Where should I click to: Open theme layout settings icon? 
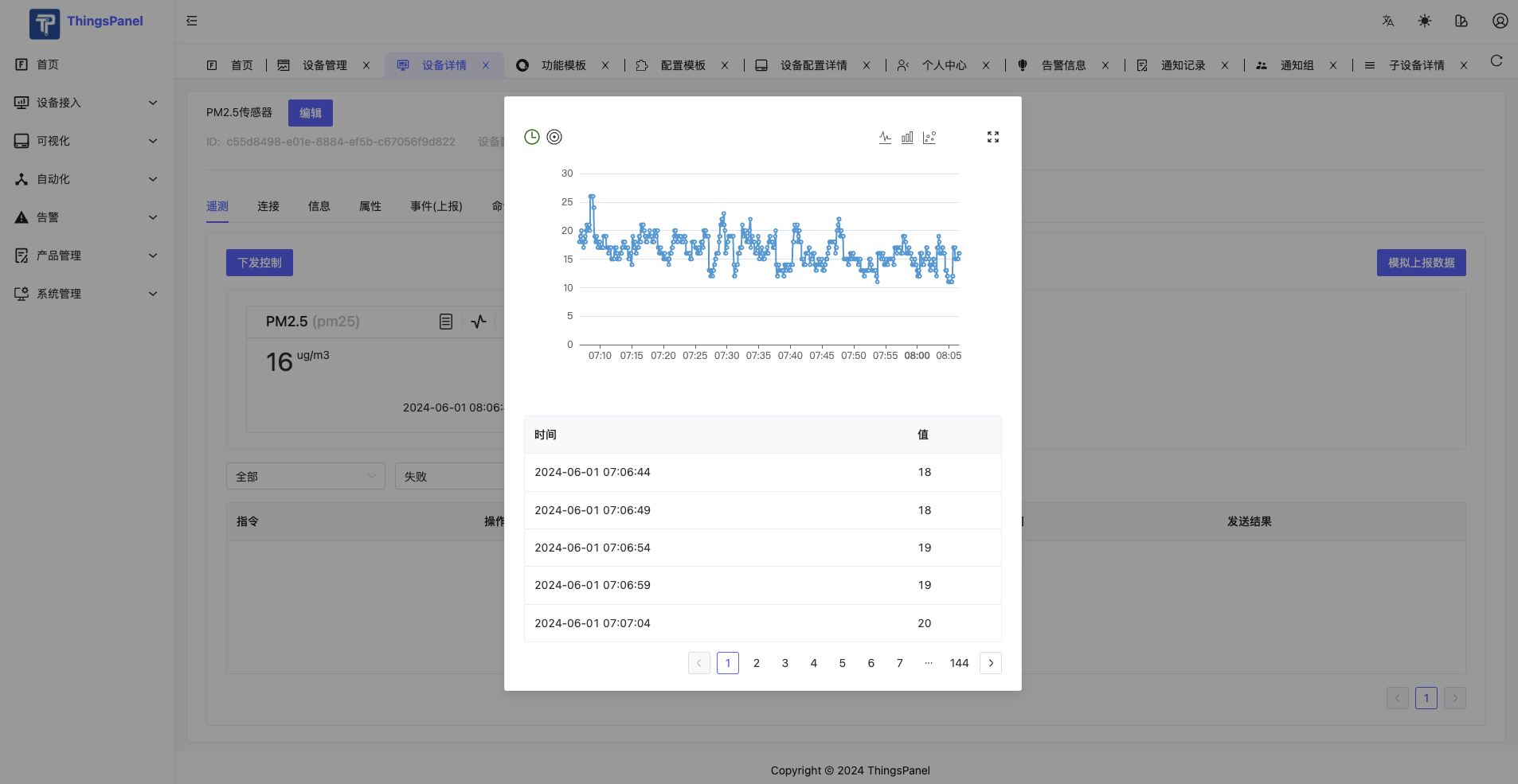1461,21
